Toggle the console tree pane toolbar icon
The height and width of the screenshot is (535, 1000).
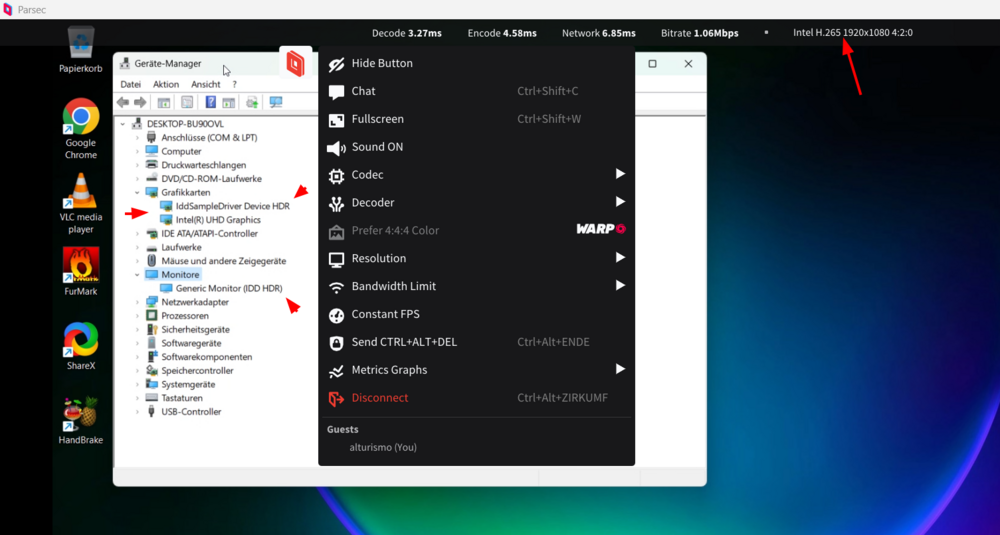(x=164, y=102)
